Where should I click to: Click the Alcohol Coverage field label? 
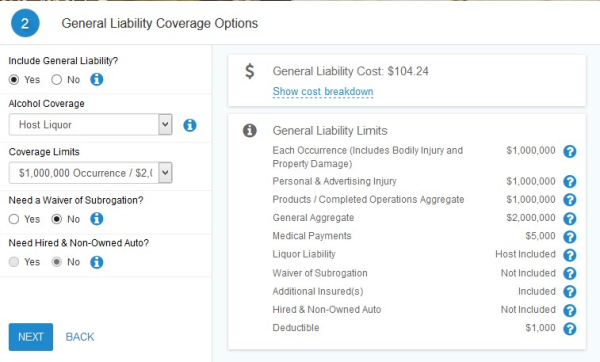tap(46, 104)
